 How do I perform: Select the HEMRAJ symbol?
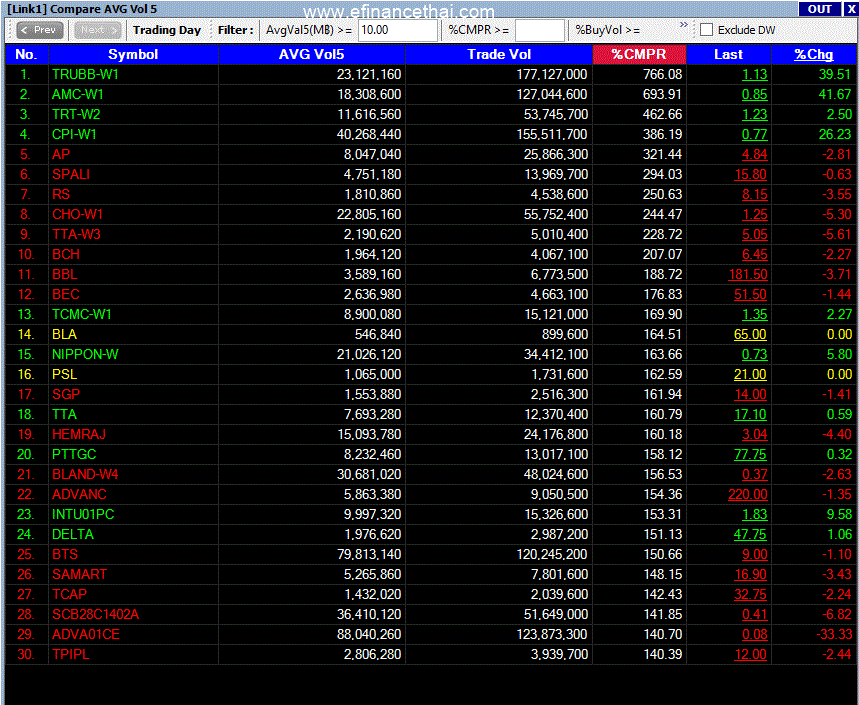pyautogui.click(x=79, y=434)
